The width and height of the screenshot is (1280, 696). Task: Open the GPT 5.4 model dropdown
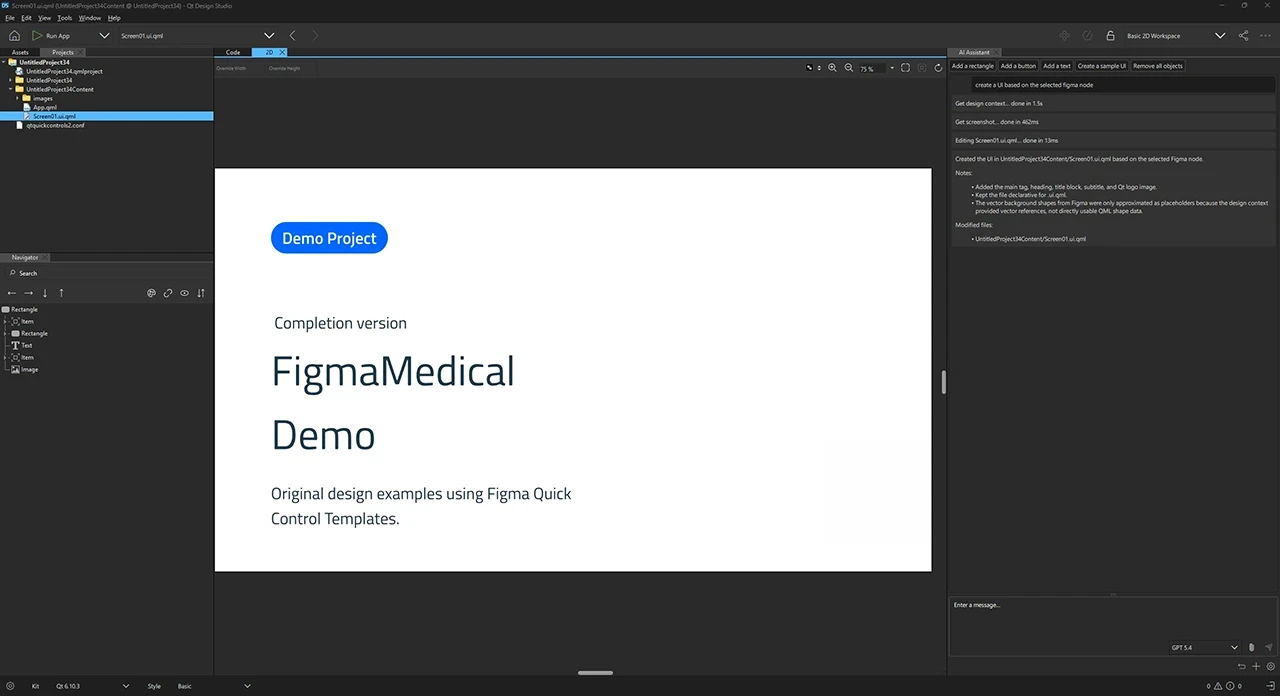point(1234,648)
